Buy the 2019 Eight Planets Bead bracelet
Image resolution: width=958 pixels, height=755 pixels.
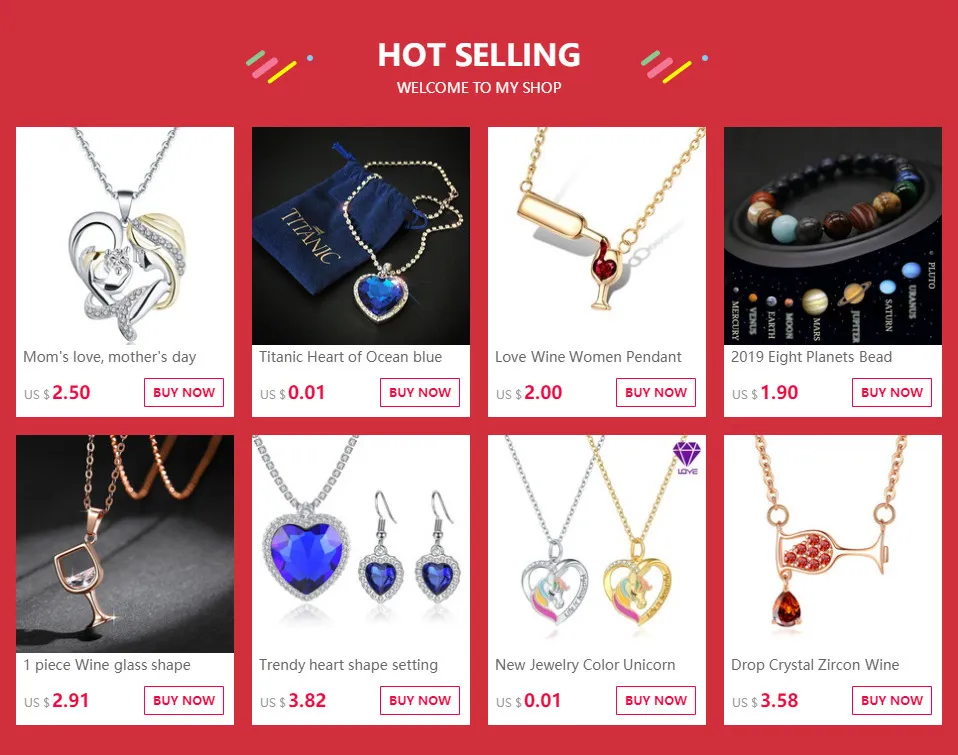pos(891,392)
